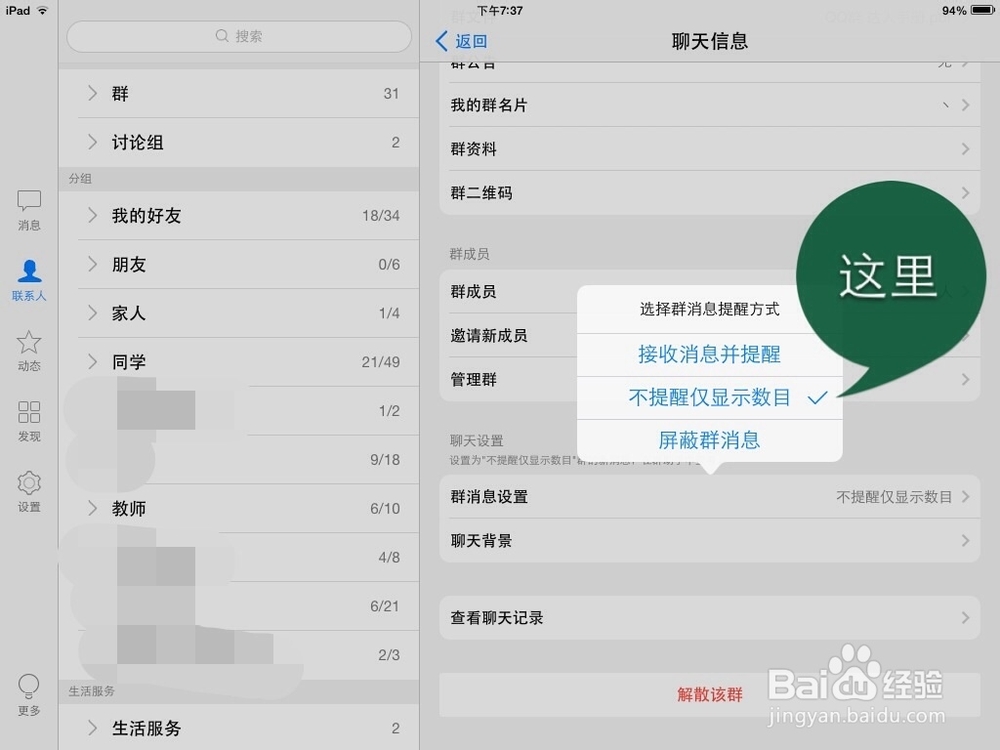
Task: Select 不提醒仅显示数目 option
Action: pos(709,398)
